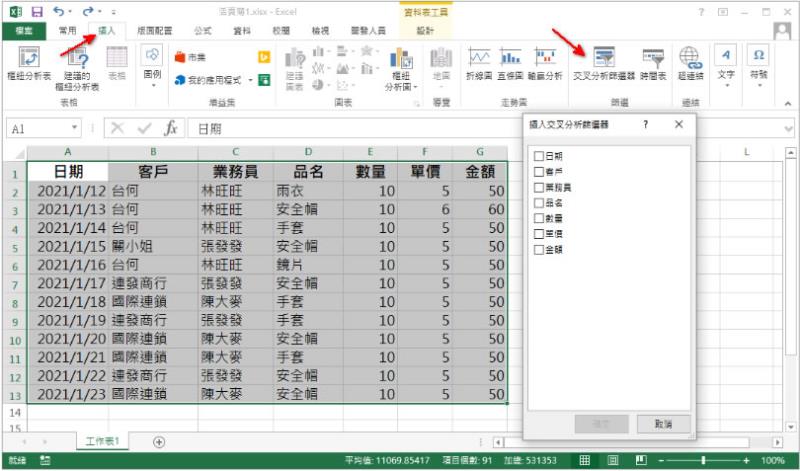Close the Insert Slicer dialog
This screenshot has width=800, height=471.
coord(679,124)
